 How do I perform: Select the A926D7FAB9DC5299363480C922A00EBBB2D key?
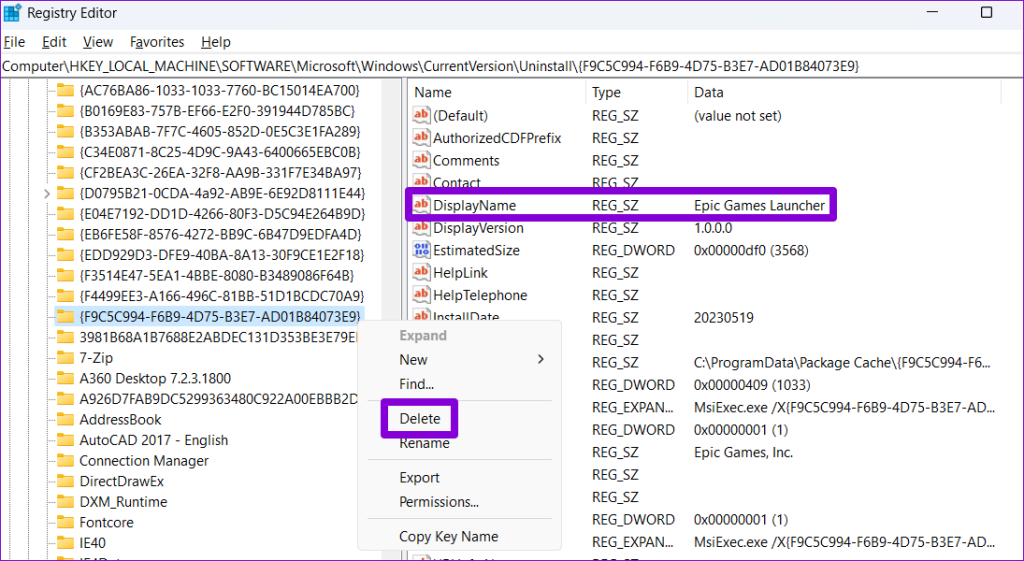[x=218, y=399]
